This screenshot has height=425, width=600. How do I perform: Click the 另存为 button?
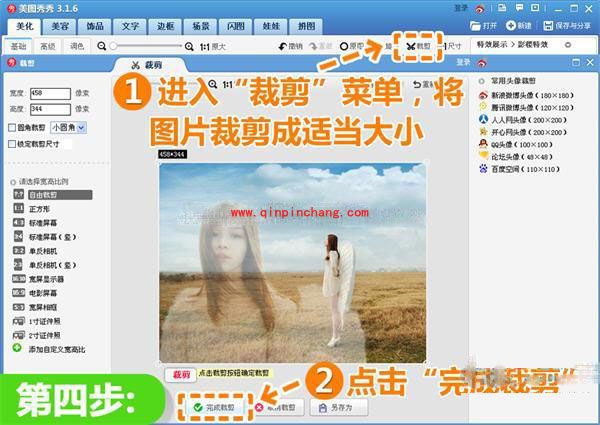[339, 407]
